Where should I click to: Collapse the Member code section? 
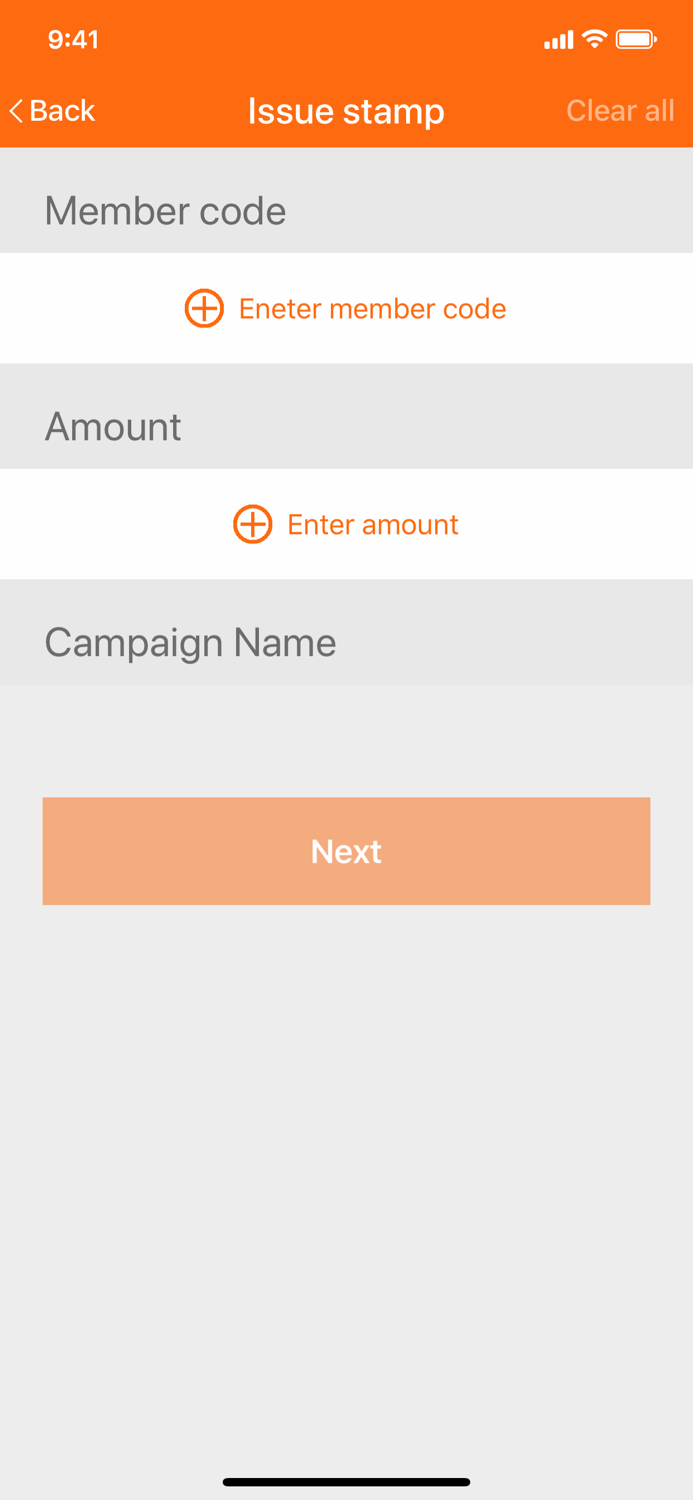pos(164,211)
